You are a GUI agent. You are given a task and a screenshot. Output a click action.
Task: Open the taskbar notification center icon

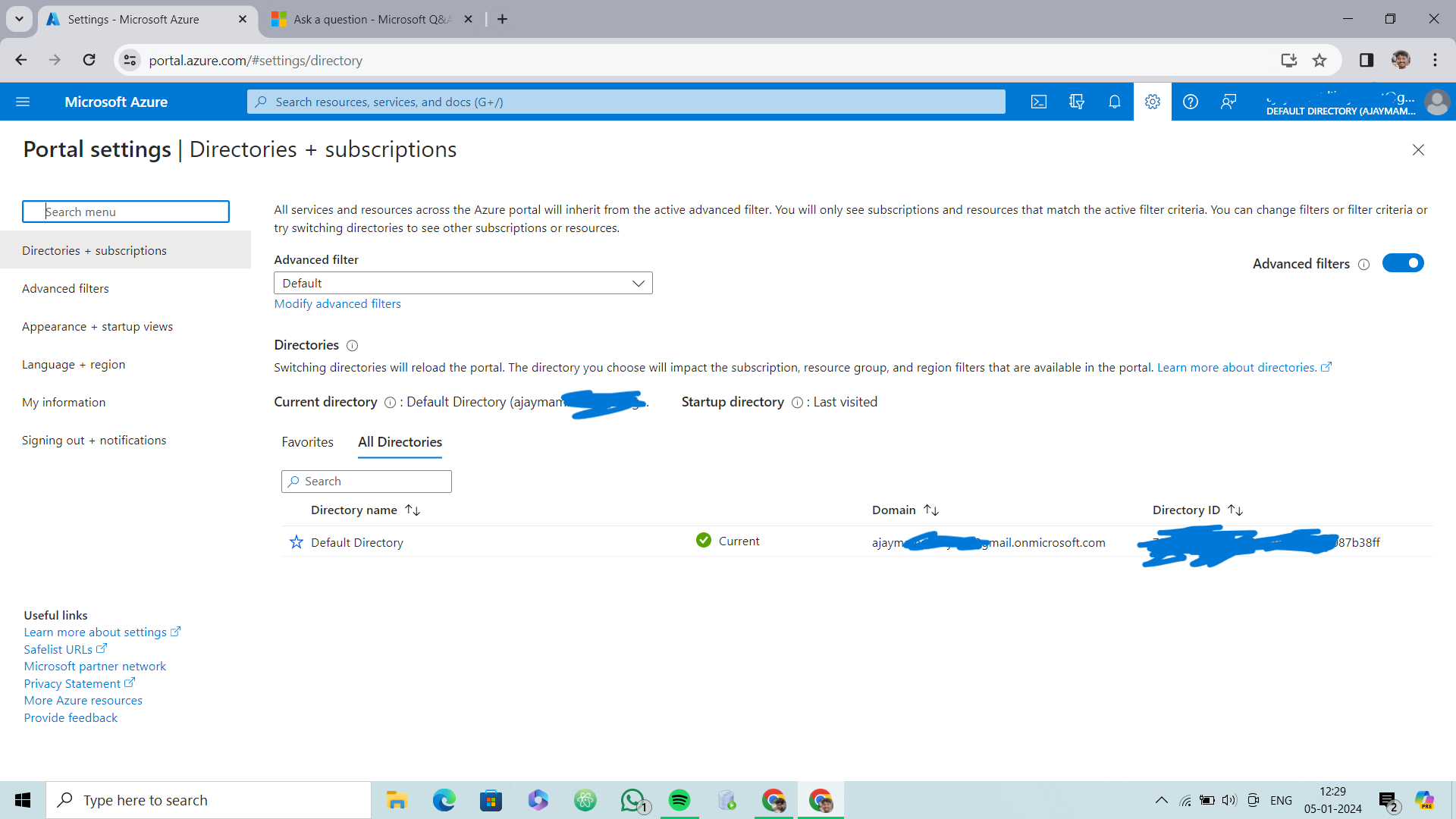[1389, 802]
